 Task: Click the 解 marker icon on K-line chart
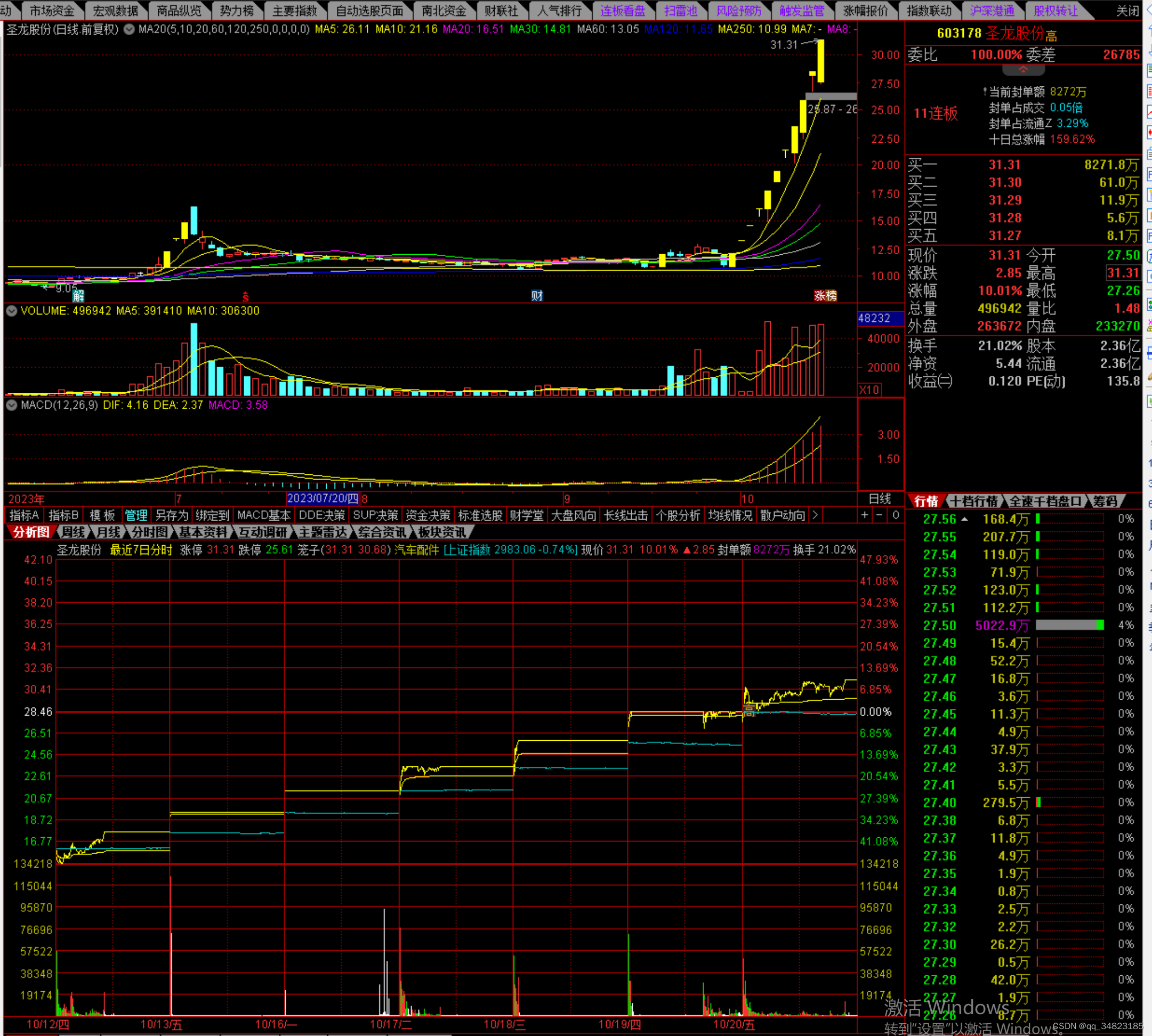tap(78, 295)
